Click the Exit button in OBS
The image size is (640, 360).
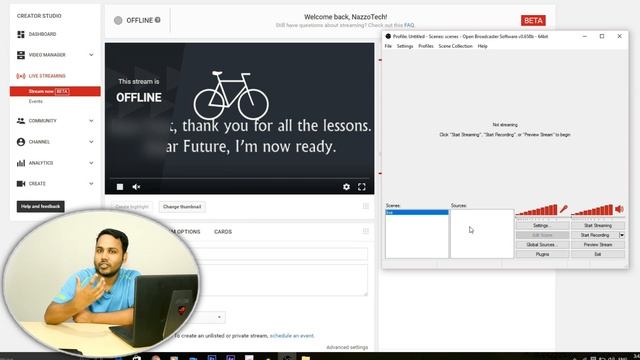[598, 254]
